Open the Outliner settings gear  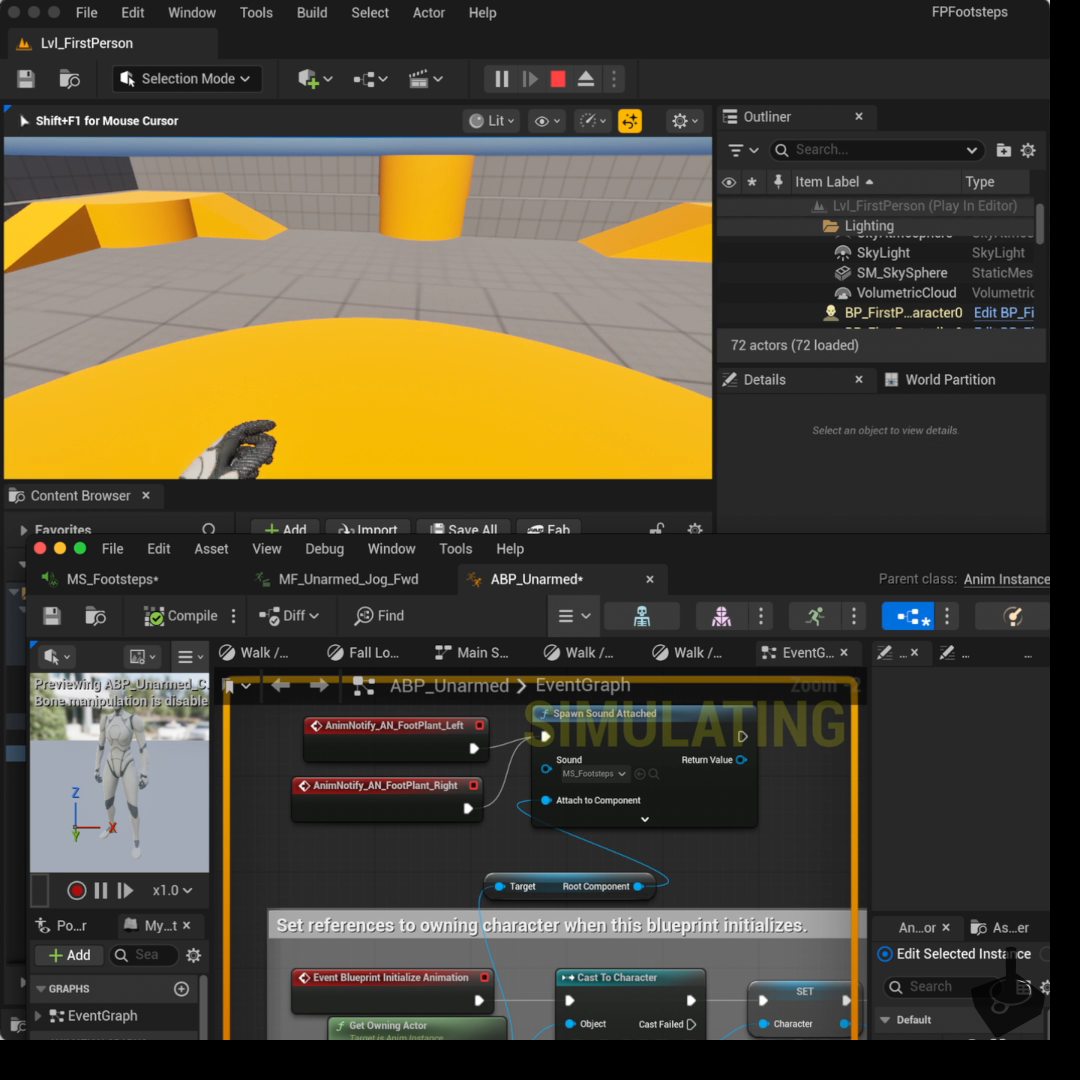[x=1028, y=150]
